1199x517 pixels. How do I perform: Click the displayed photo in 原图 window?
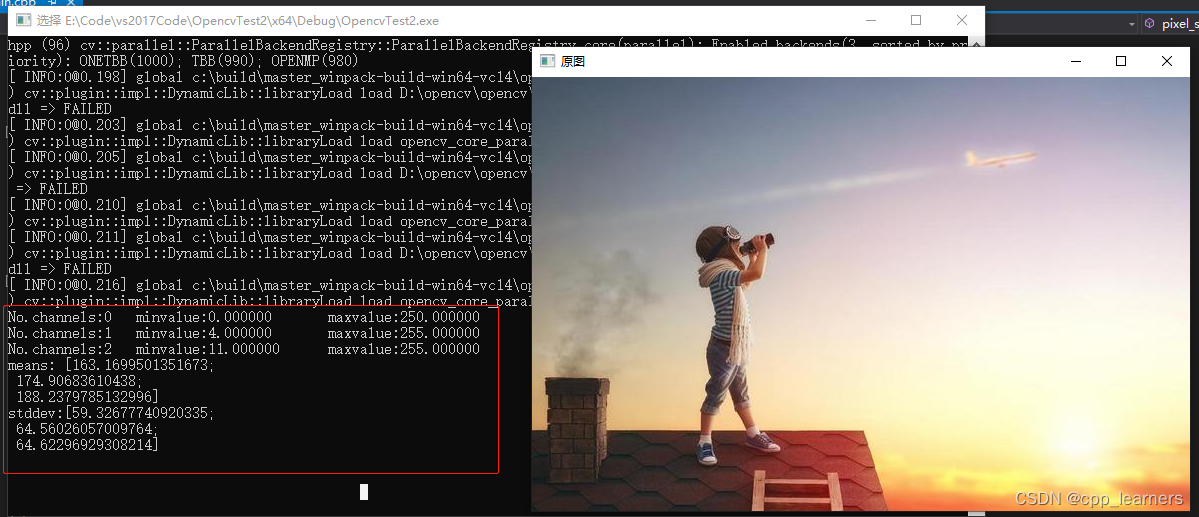click(x=861, y=294)
